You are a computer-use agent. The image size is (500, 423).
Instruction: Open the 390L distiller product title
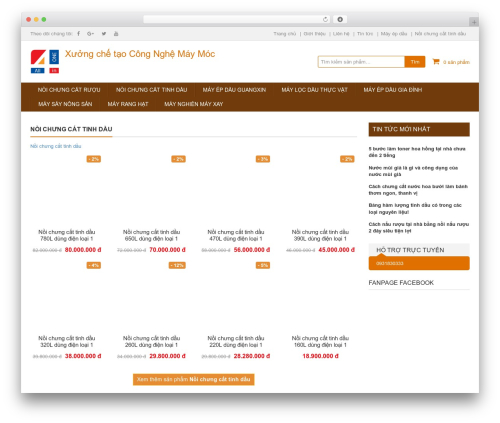(320, 235)
